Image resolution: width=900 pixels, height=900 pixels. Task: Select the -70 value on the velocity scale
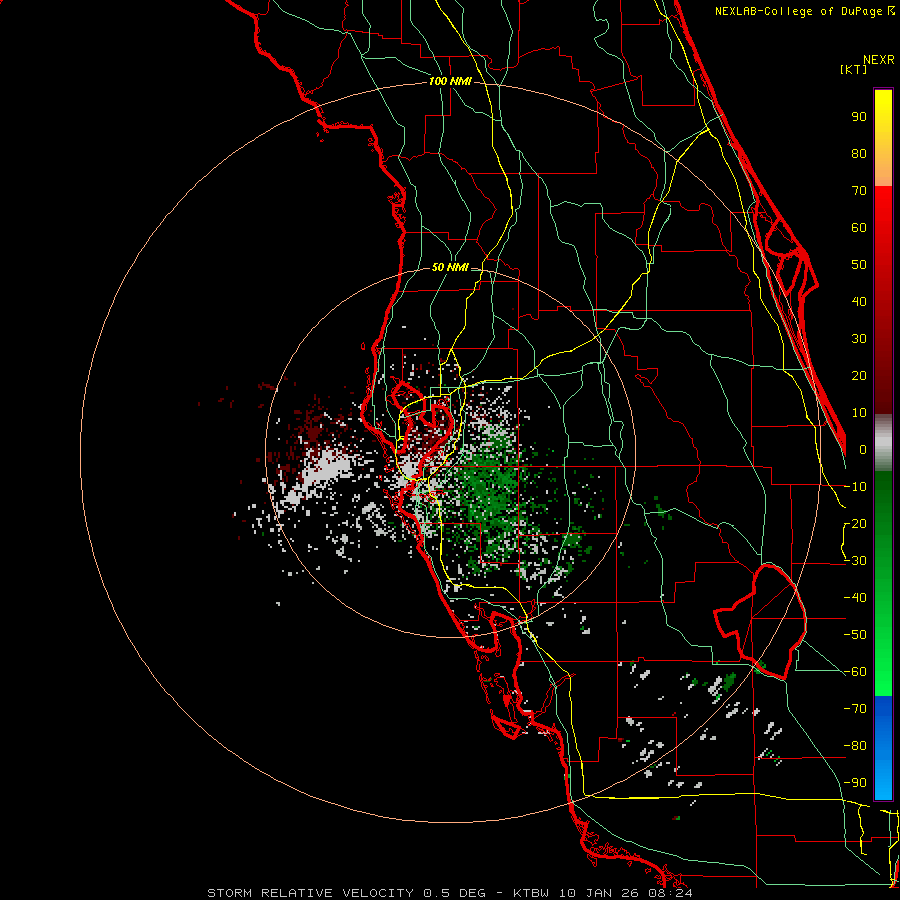point(855,709)
